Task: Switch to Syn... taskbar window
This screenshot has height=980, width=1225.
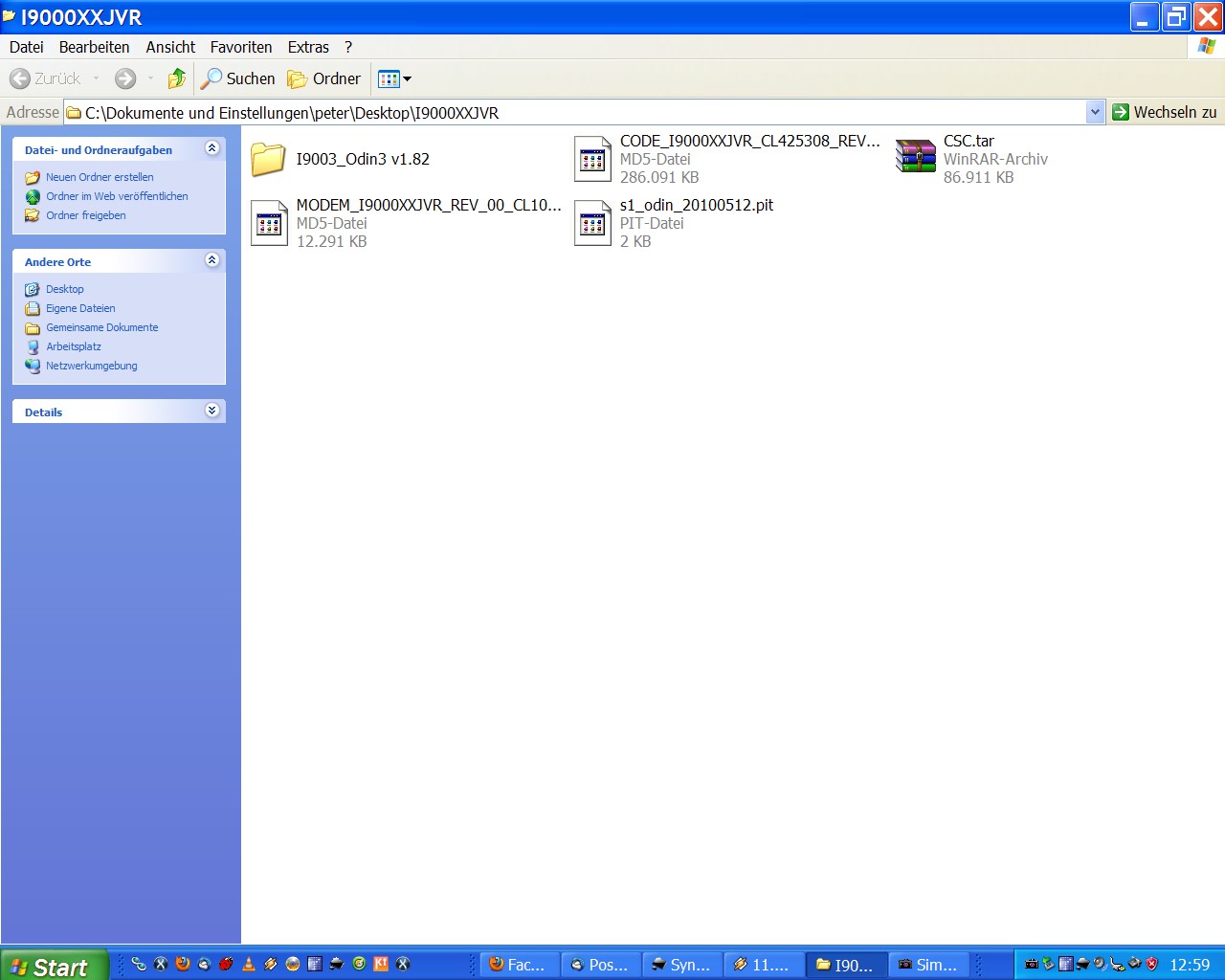Action: click(x=681, y=965)
